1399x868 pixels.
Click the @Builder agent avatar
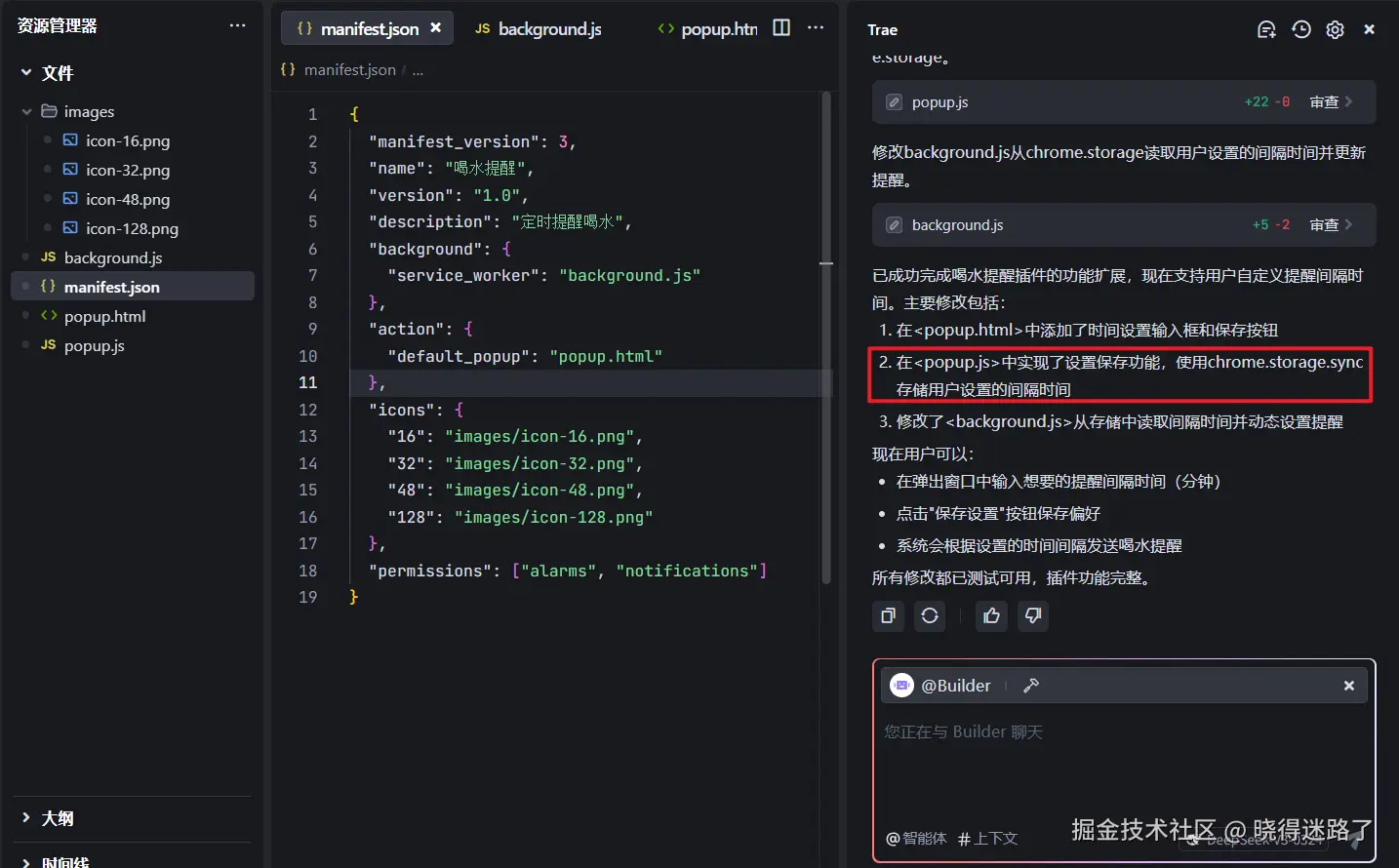pyautogui.click(x=902, y=686)
